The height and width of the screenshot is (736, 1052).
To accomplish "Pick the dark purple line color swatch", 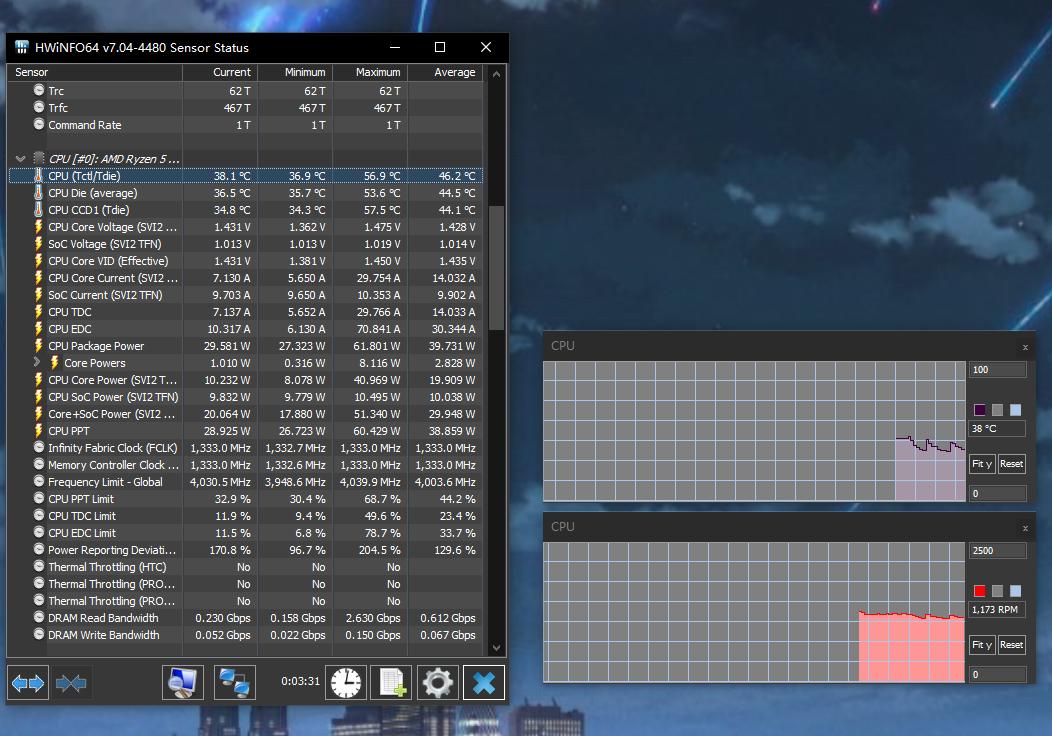I will click(980, 410).
